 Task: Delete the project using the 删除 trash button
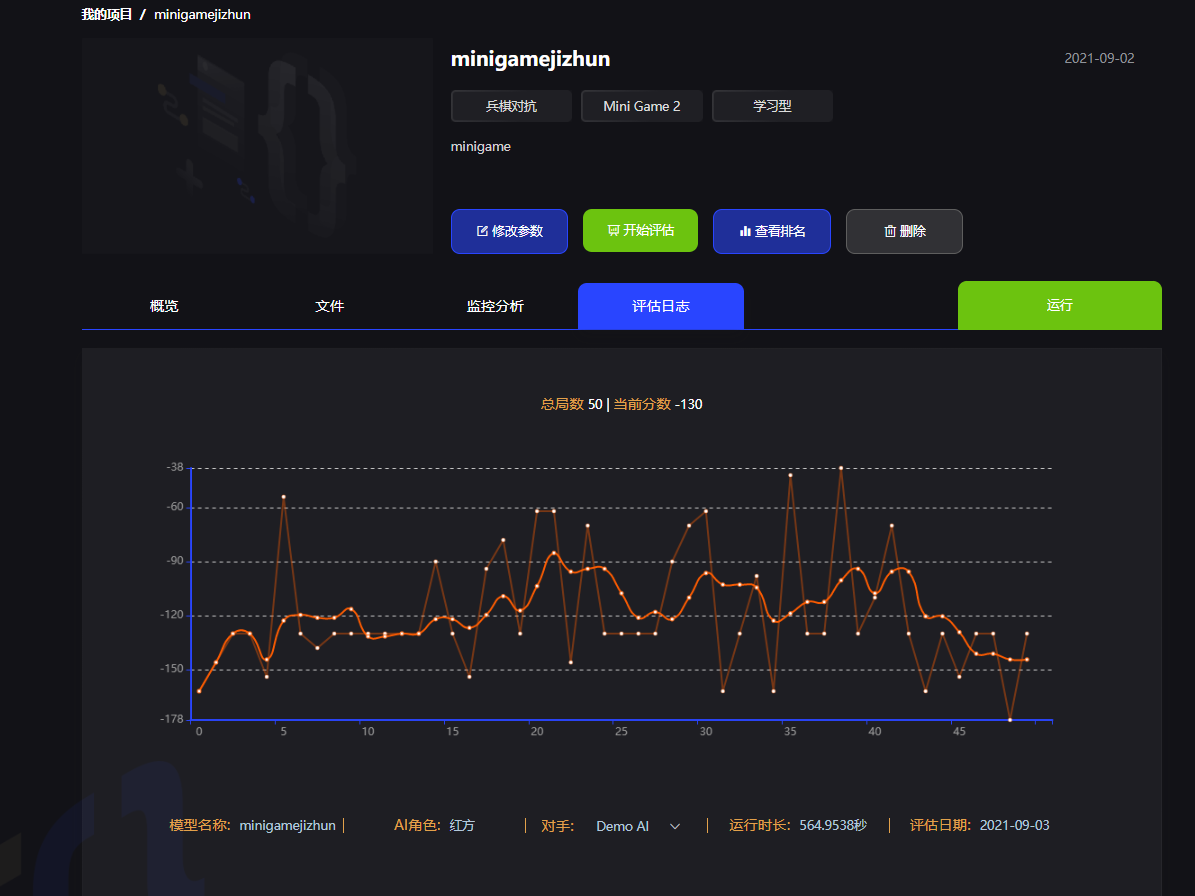[904, 231]
